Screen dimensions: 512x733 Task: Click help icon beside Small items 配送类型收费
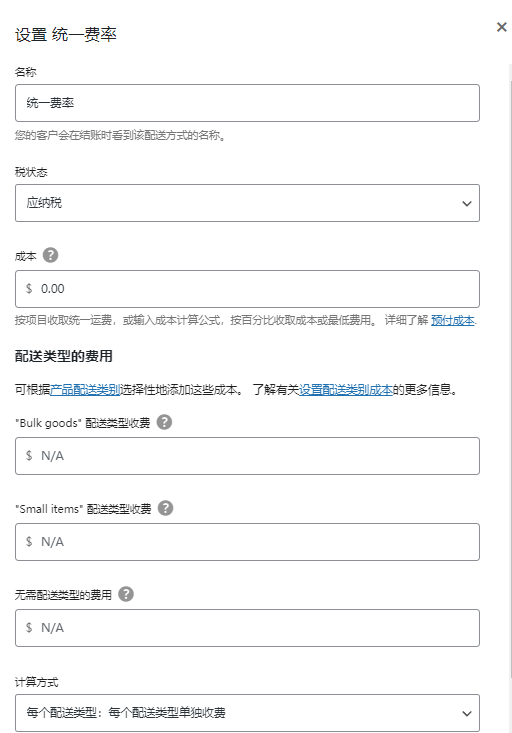pos(166,508)
